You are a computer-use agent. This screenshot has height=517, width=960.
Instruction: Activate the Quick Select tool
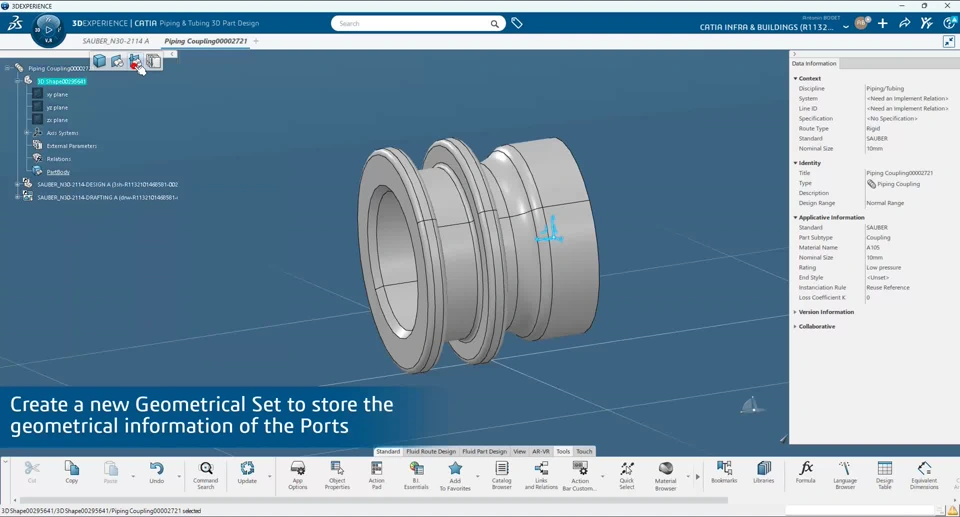626,475
